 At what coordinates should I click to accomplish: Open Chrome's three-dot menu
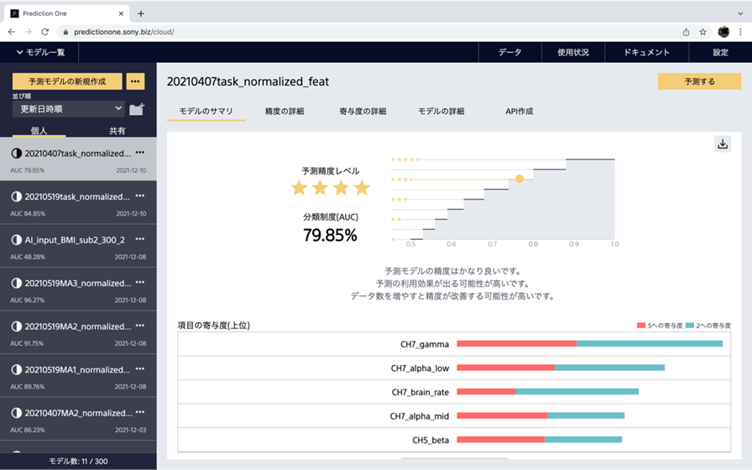[740, 32]
